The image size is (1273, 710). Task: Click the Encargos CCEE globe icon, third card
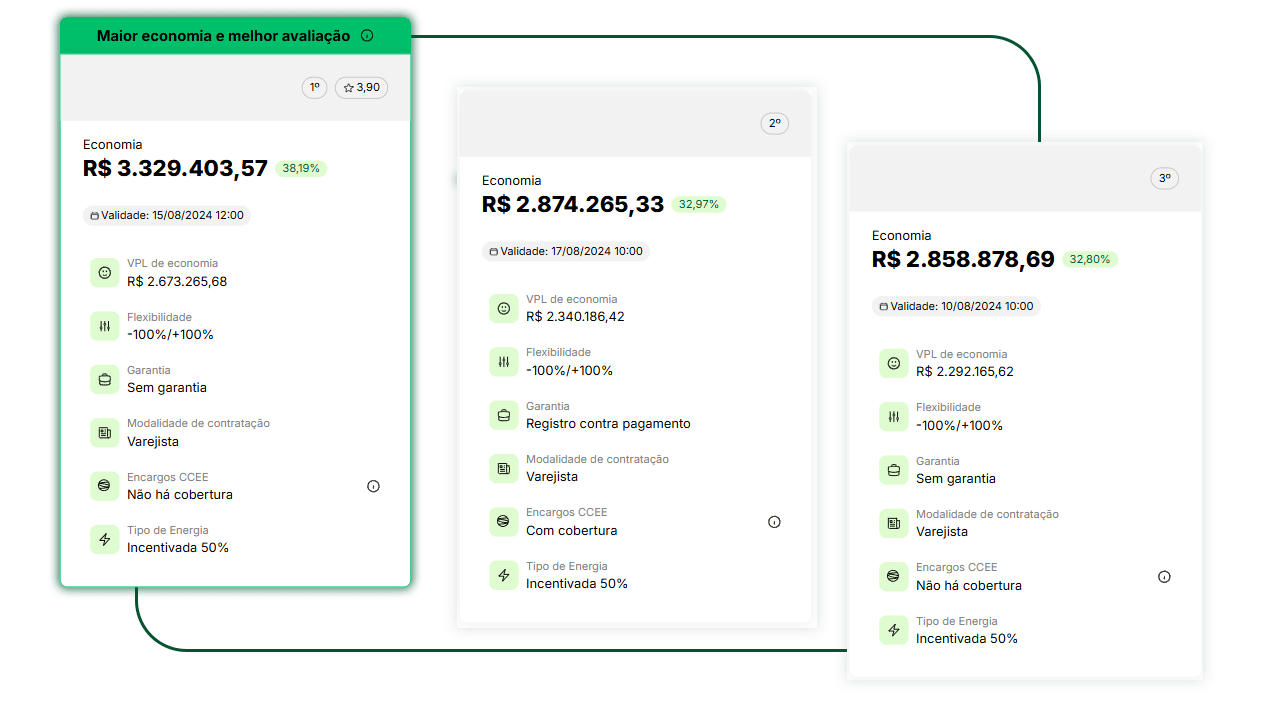click(893, 576)
